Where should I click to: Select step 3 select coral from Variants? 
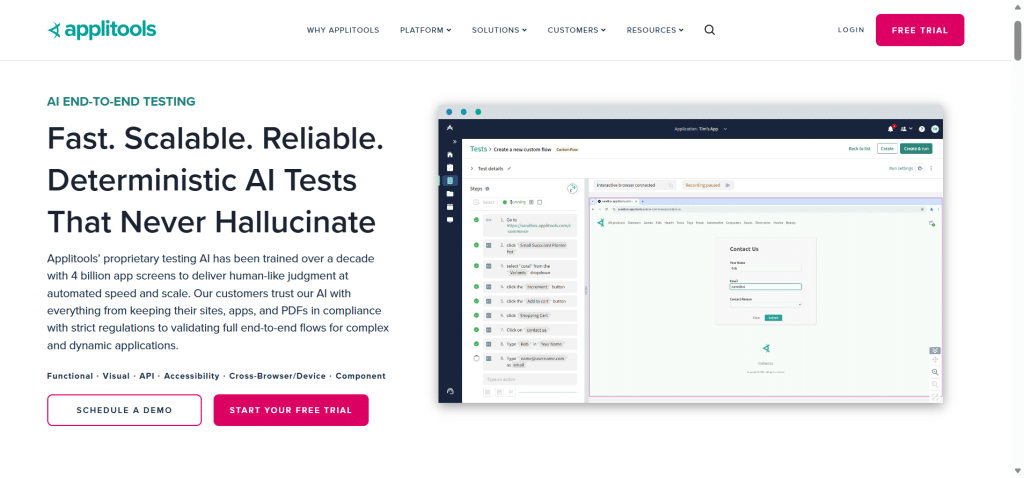pyautogui.click(x=530, y=269)
